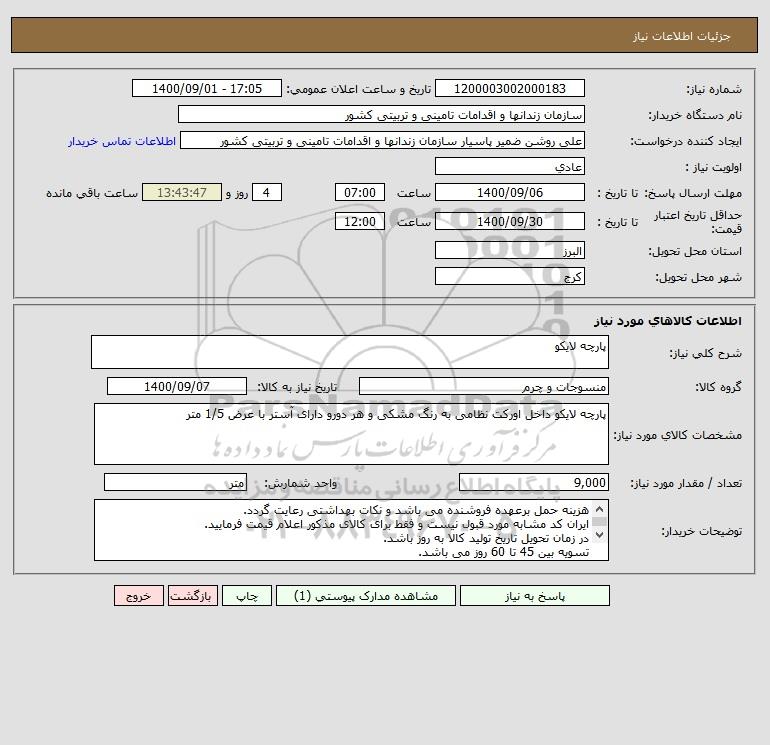The width and height of the screenshot is (770, 745).
Task: Click the priority field 'عادي'
Action: [510, 166]
